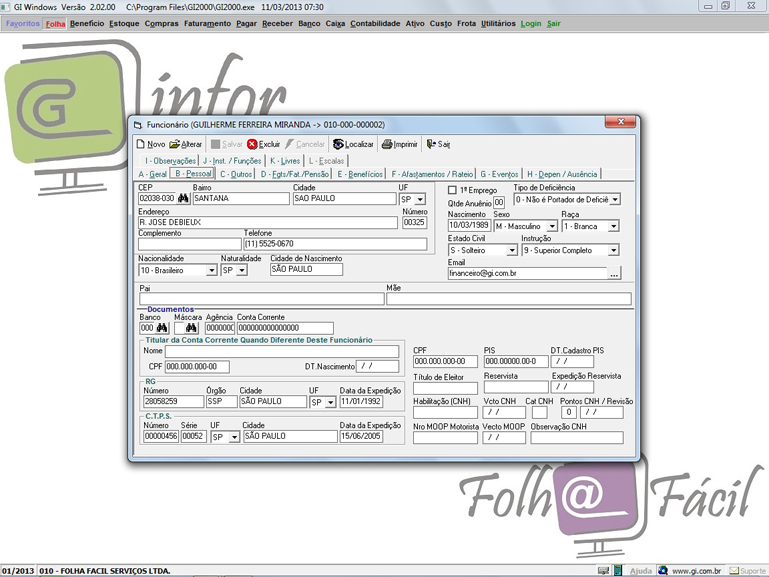The image size is (769, 577).
Task: Click the greyed Salvar disk button
Action: (x=227, y=144)
